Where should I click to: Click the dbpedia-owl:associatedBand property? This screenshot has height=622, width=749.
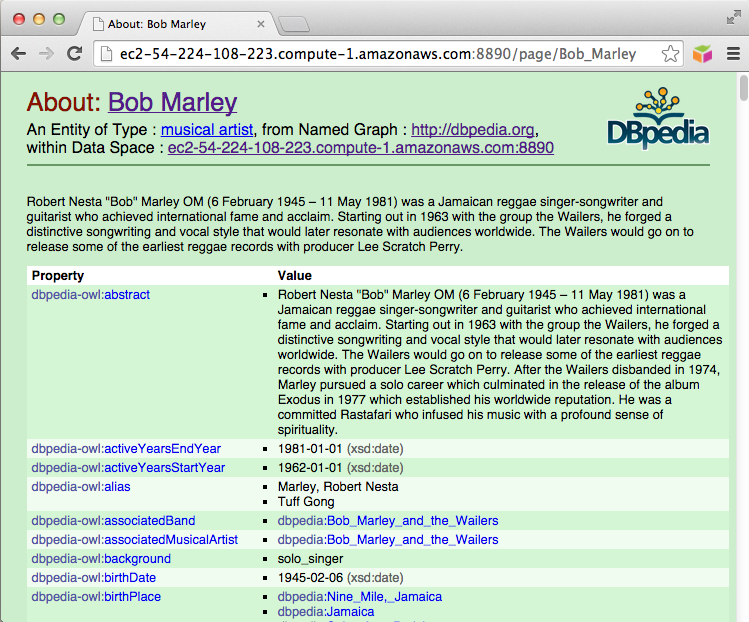click(113, 521)
